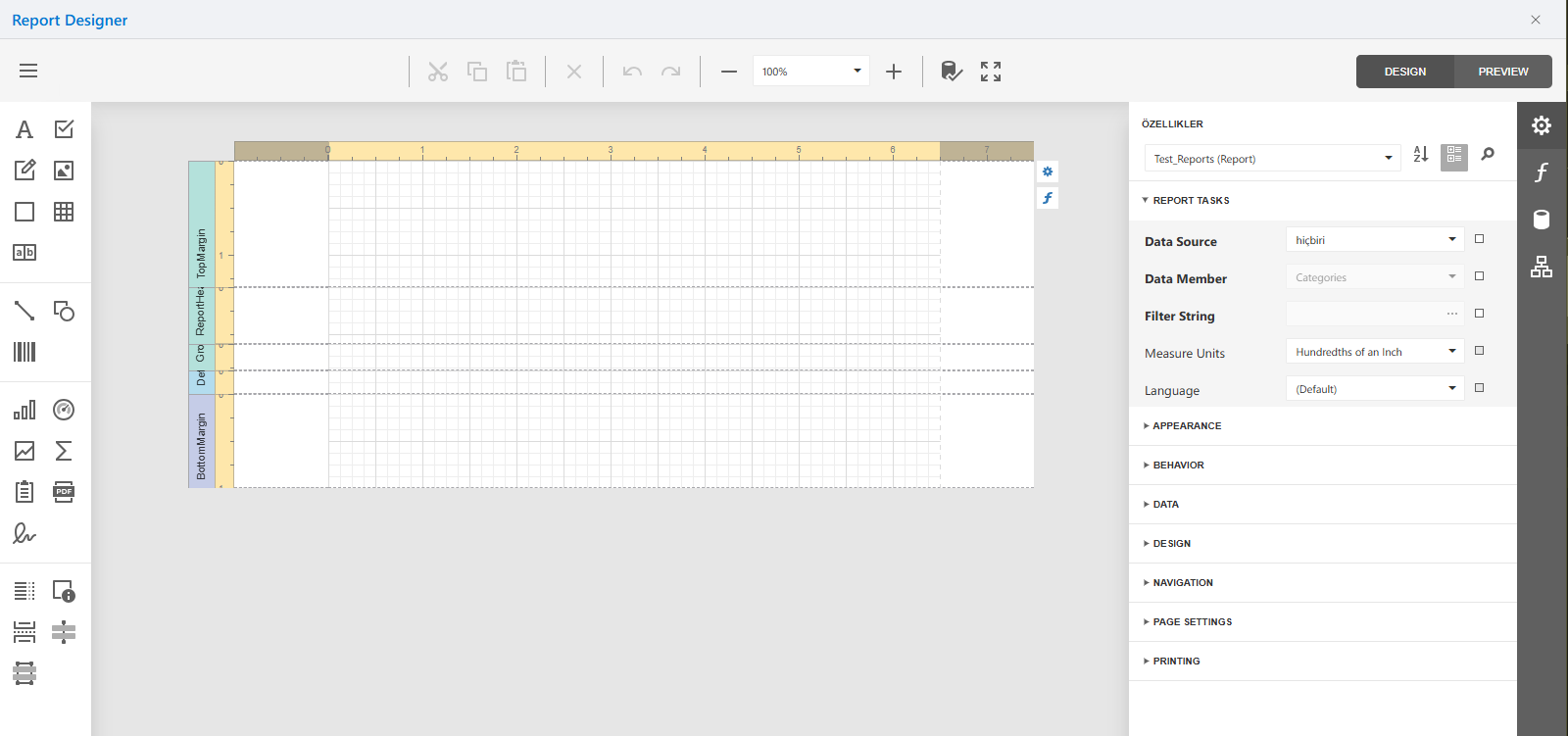Select the Chart control in toolbox
Image resolution: width=1568 pixels, height=736 pixels.
point(24,410)
